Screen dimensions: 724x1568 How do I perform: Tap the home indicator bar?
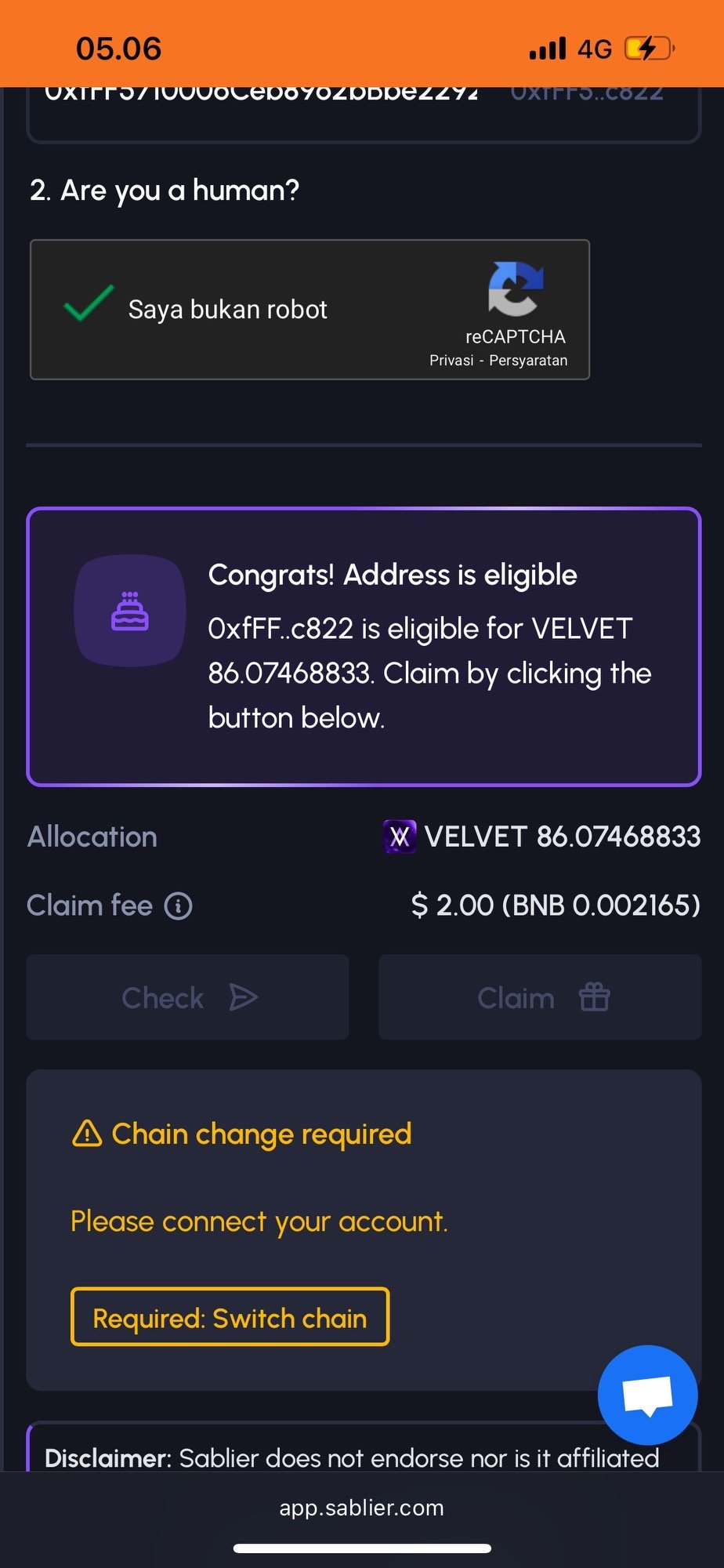point(362,1548)
